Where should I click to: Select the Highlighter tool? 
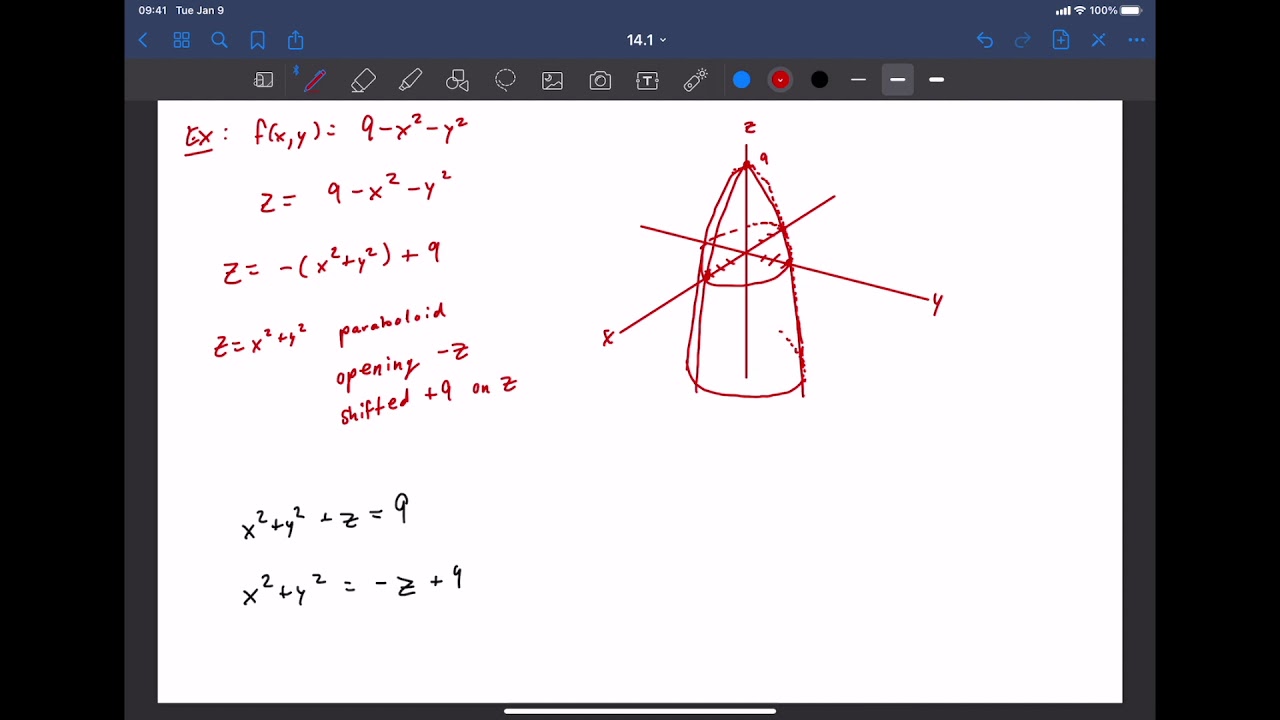[410, 80]
